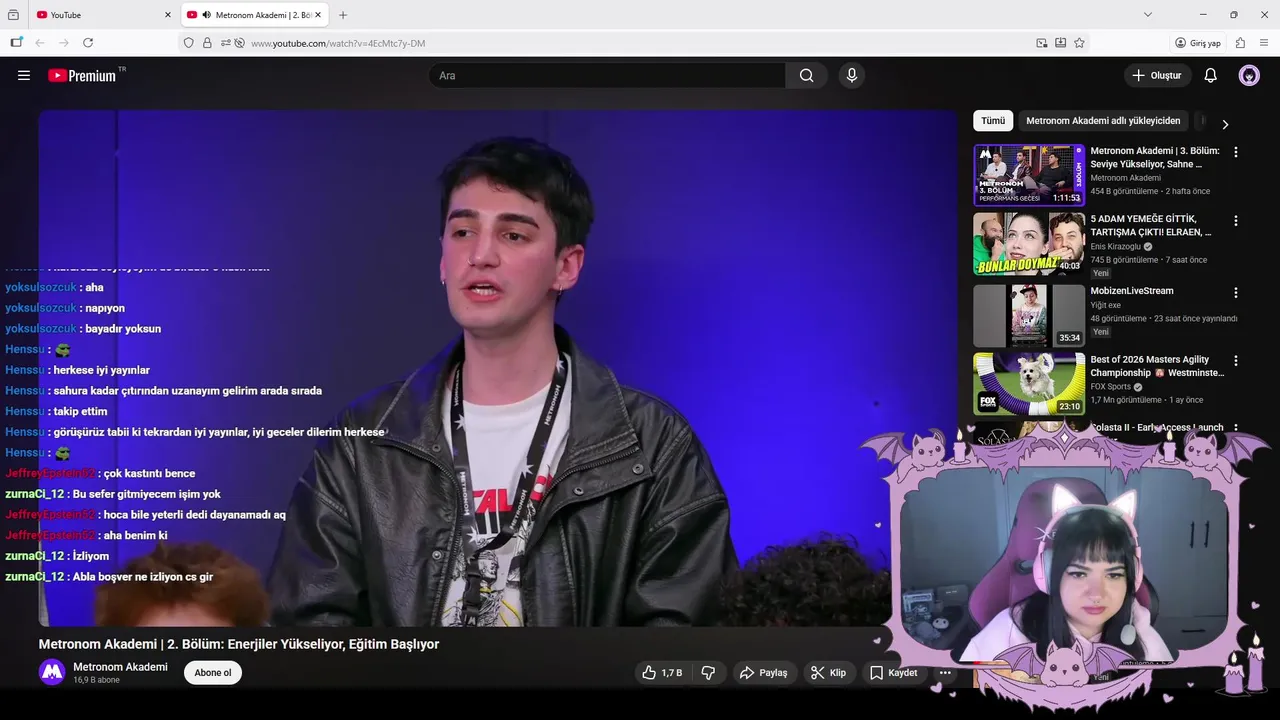This screenshot has width=1280, height=720.
Task: List all tabs dropdown arrow
Action: coord(1148,15)
